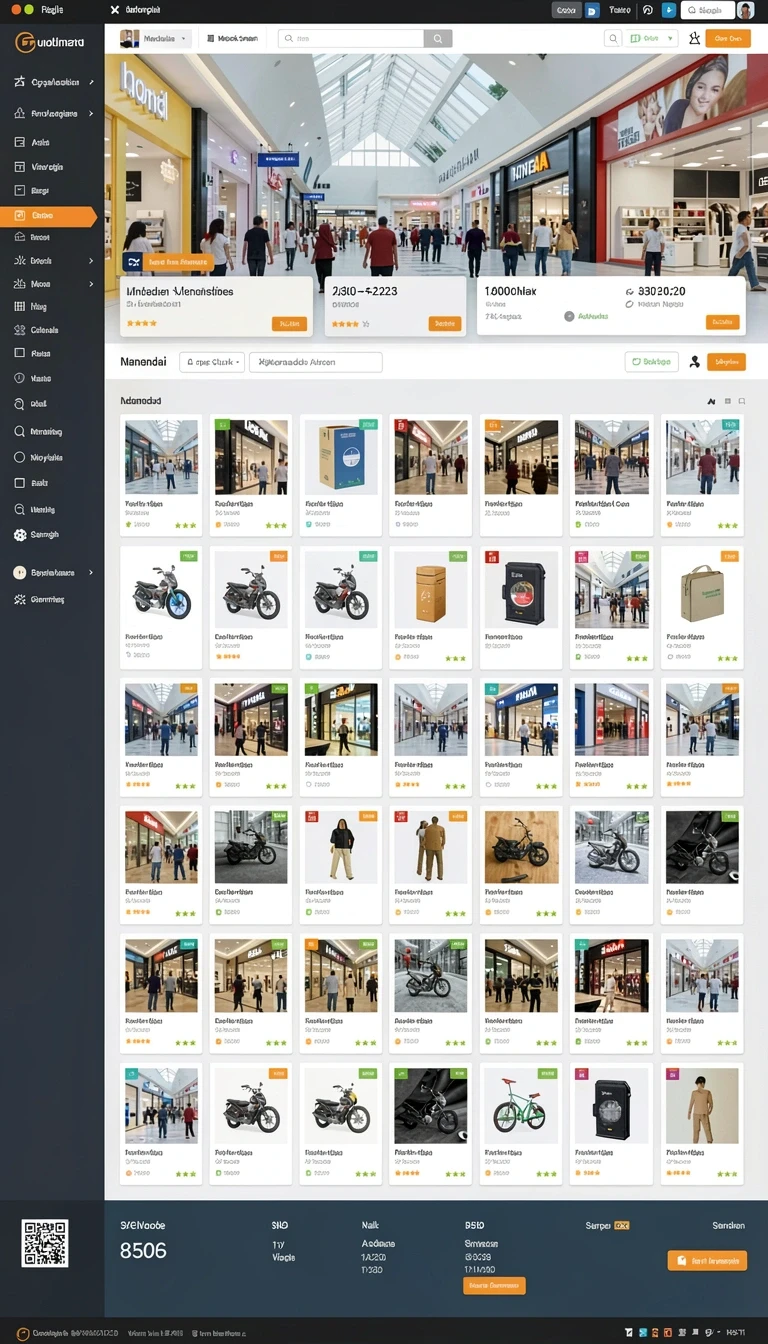Open the user avatar in the title bar corner

point(745,10)
